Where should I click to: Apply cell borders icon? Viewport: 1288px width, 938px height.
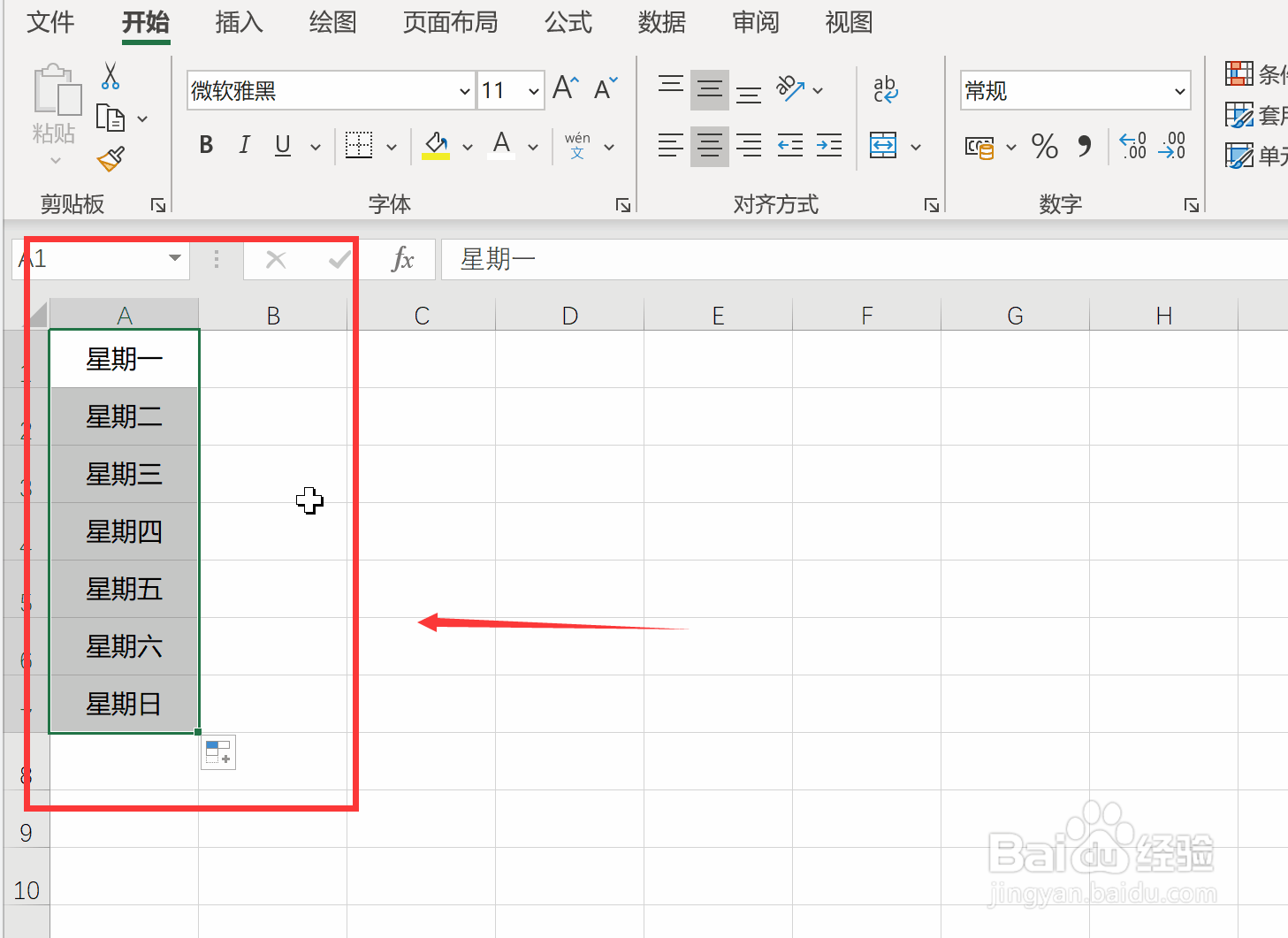(x=359, y=145)
